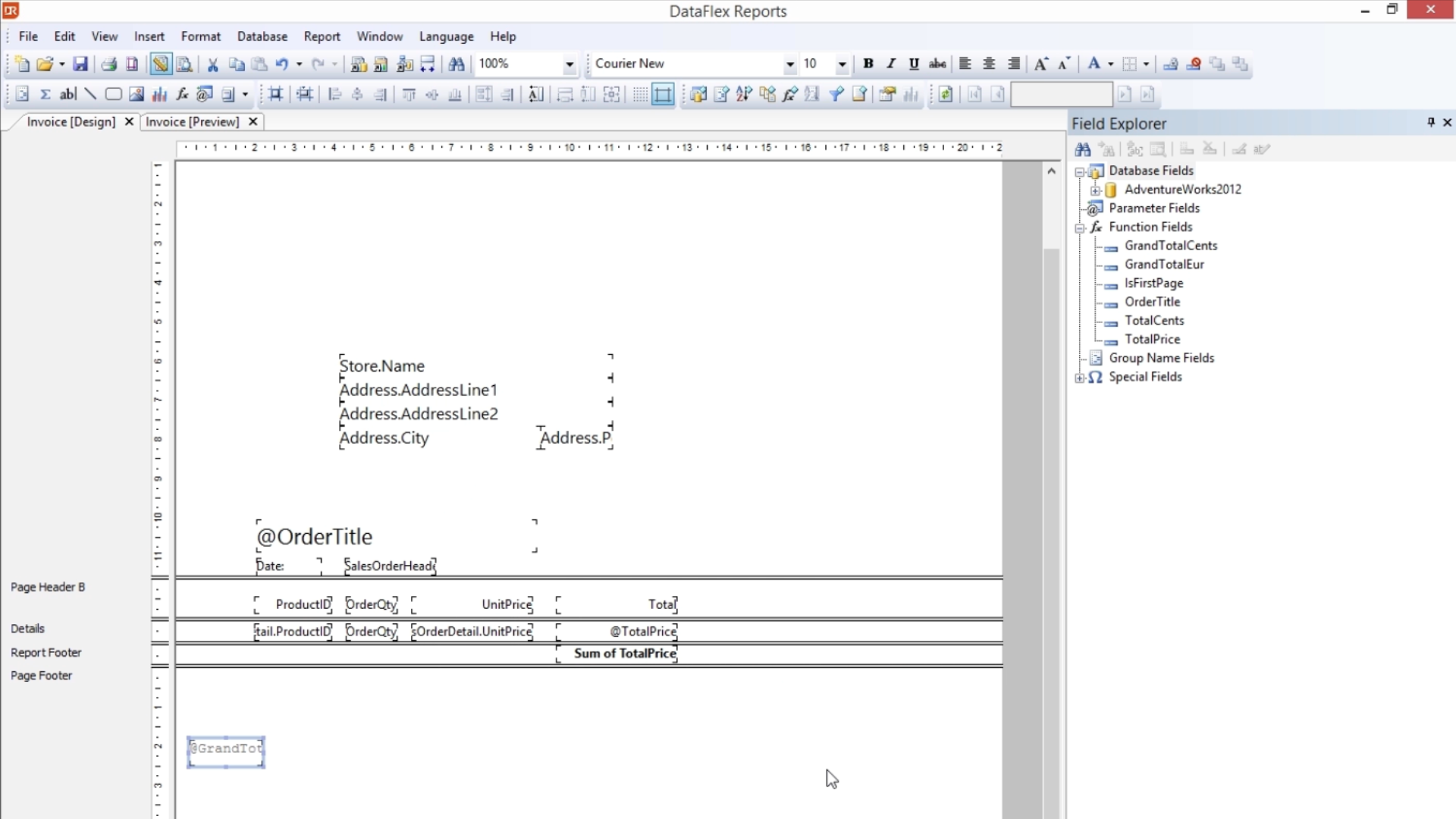This screenshot has height=819, width=1456.
Task: Select the line drawing tool
Action: 90,95
